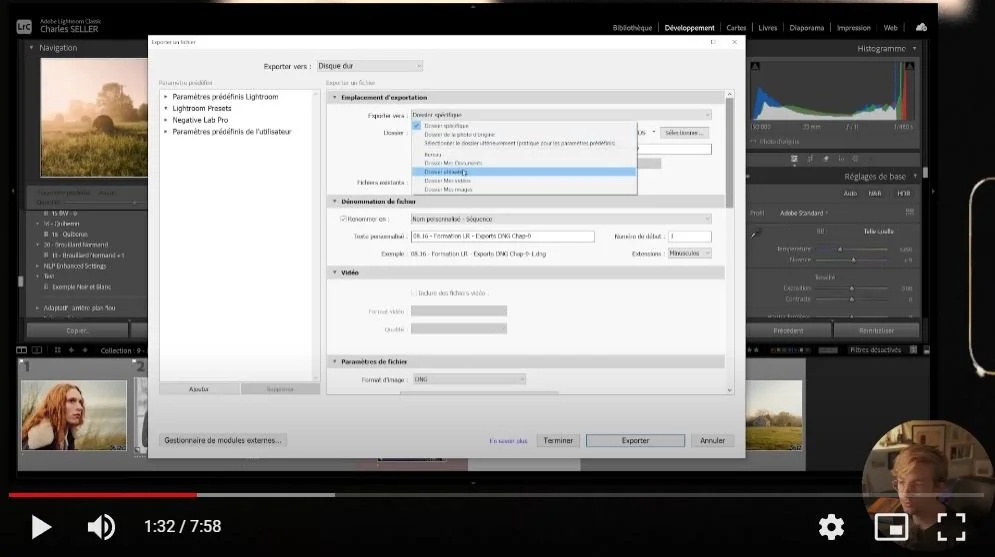Viewport: 995px width, 557px height.
Task: Toggle shadow clipping indicator on histogram
Action: (755, 66)
